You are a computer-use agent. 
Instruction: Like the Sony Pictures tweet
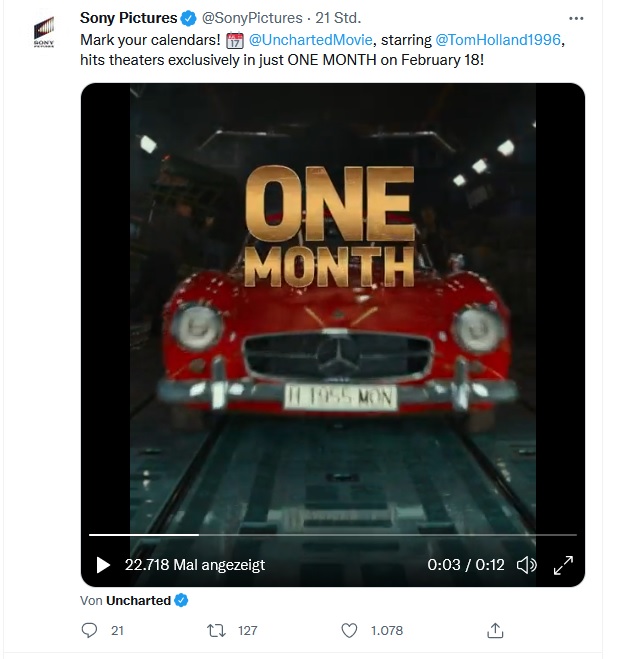pos(350,630)
